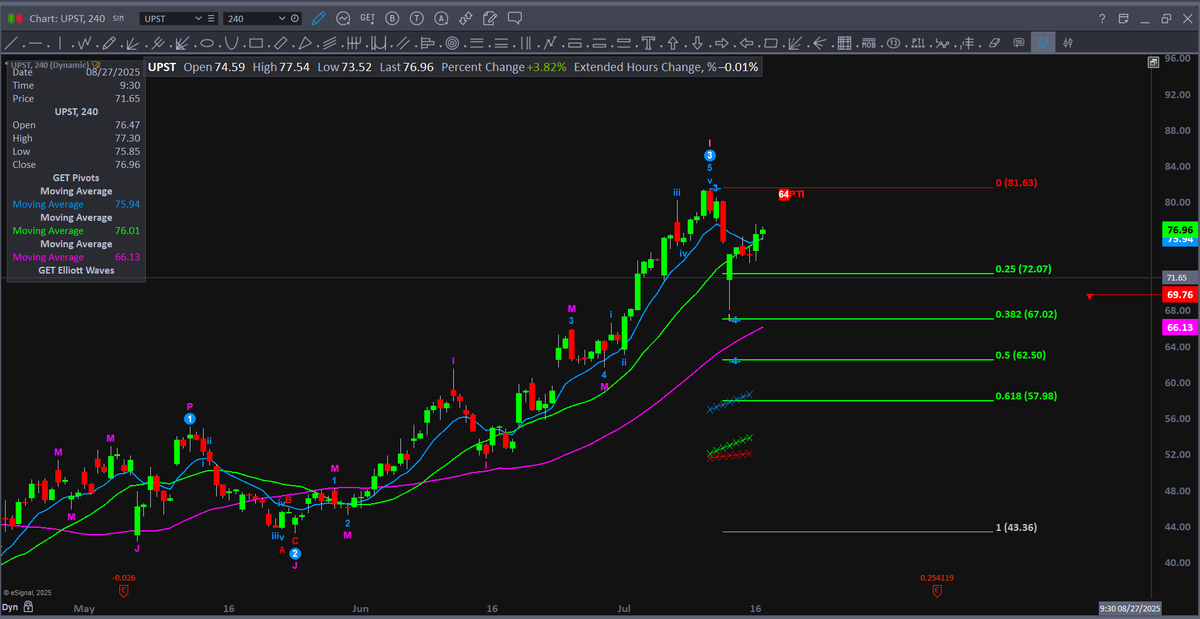Screen dimensions: 1200x619
Task: Click the GET tools icon
Action: [367, 18]
